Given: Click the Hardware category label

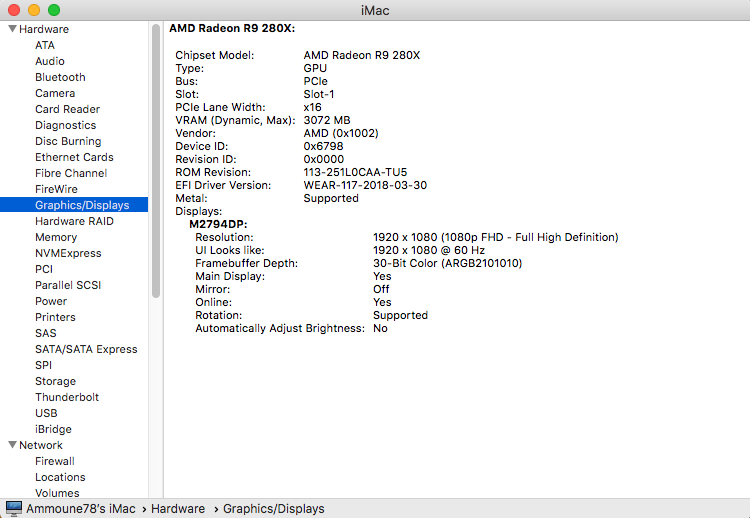Looking at the screenshot, I should click(x=44, y=29).
